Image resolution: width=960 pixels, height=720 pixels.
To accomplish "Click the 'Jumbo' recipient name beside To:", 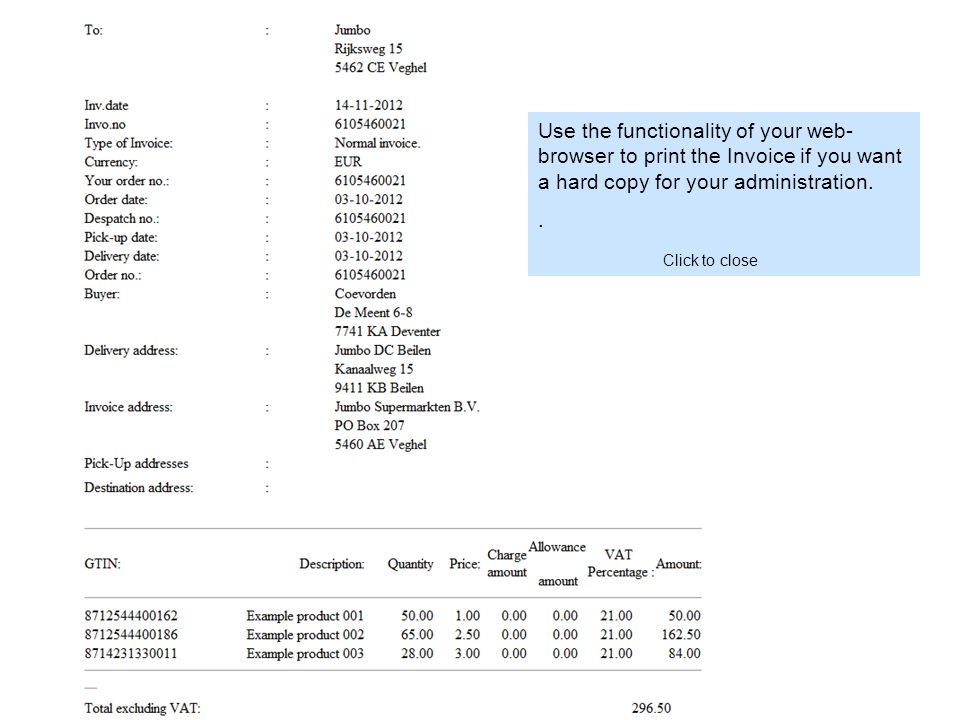I will [352, 30].
